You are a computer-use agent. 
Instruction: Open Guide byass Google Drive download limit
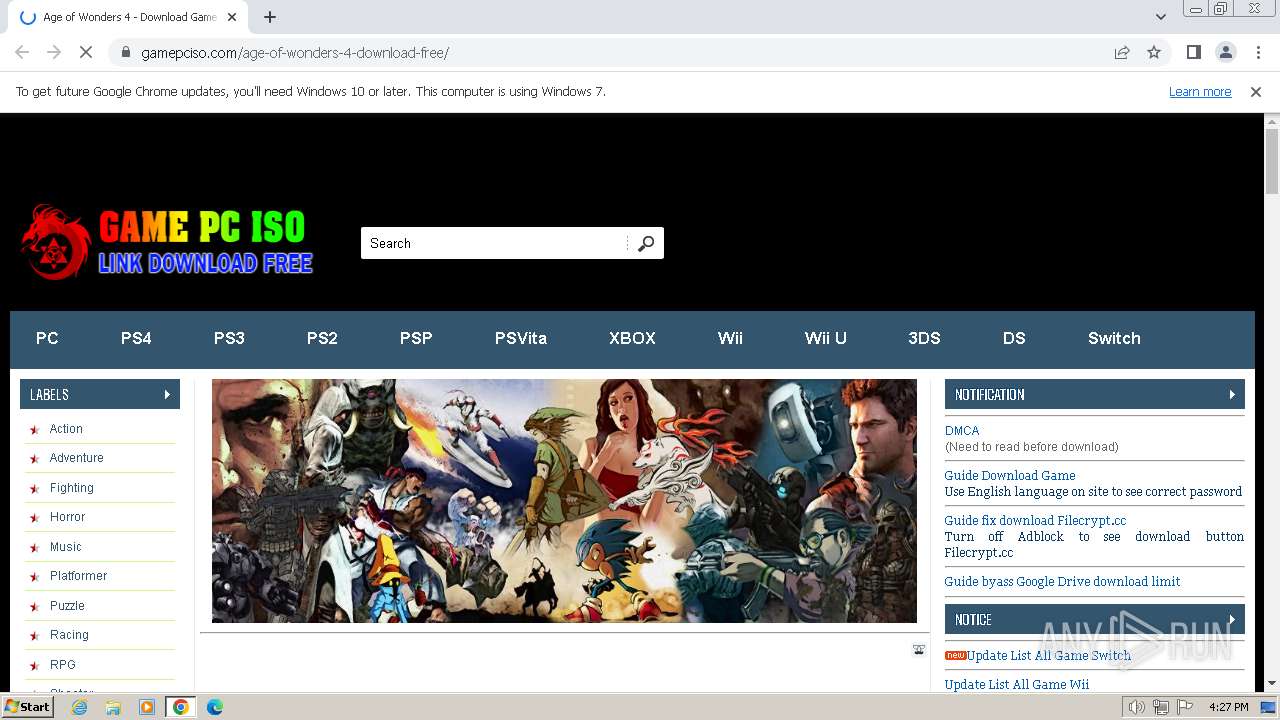[1062, 582]
